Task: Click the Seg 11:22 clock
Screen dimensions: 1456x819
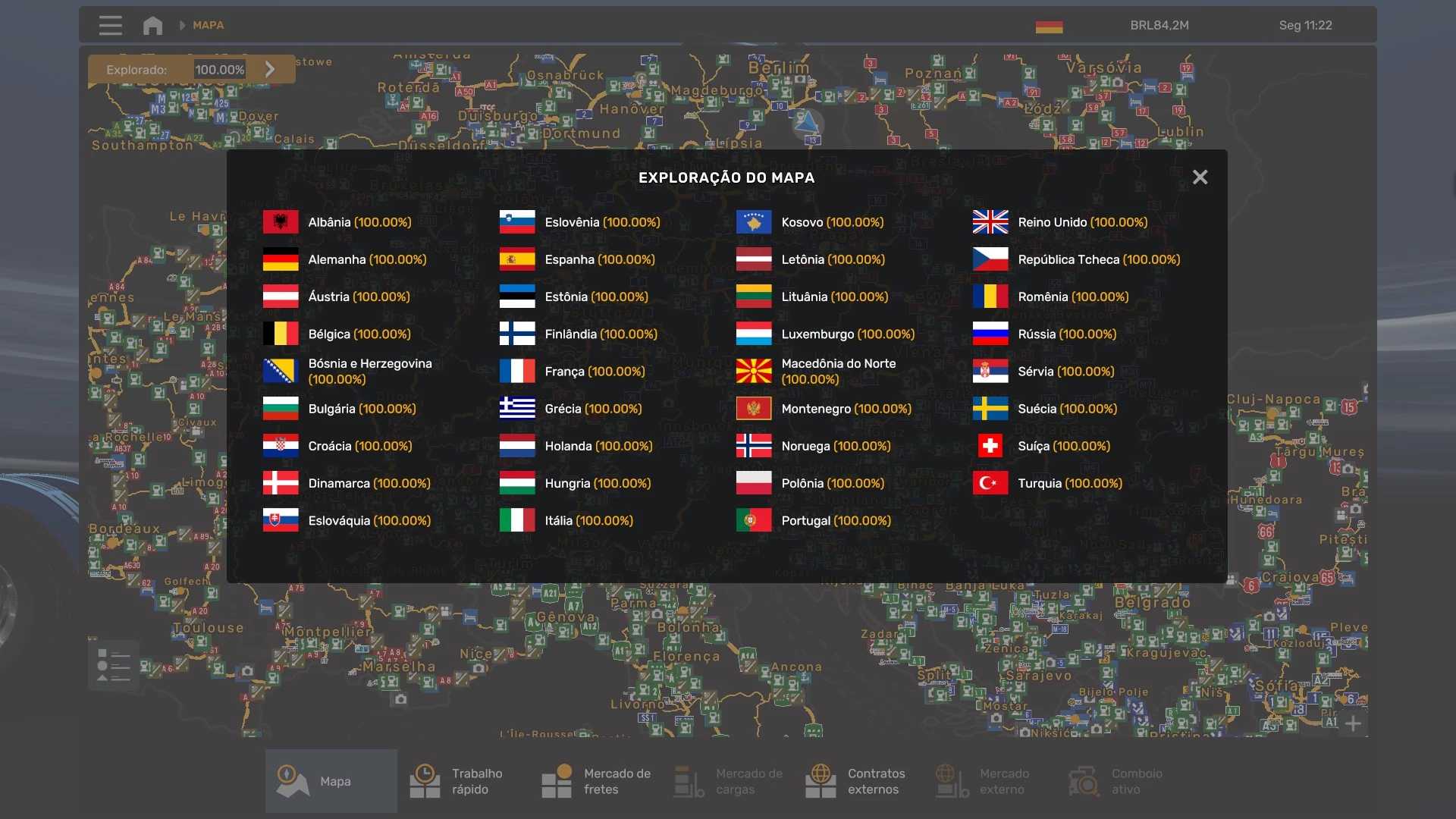Action: [1304, 25]
